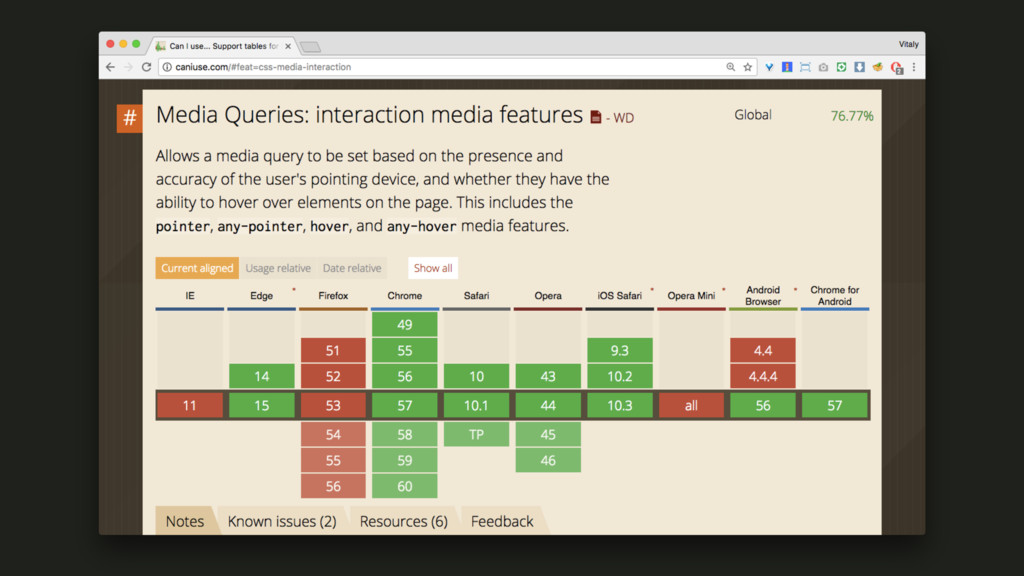Click the blue download arrow extension icon

point(859,67)
